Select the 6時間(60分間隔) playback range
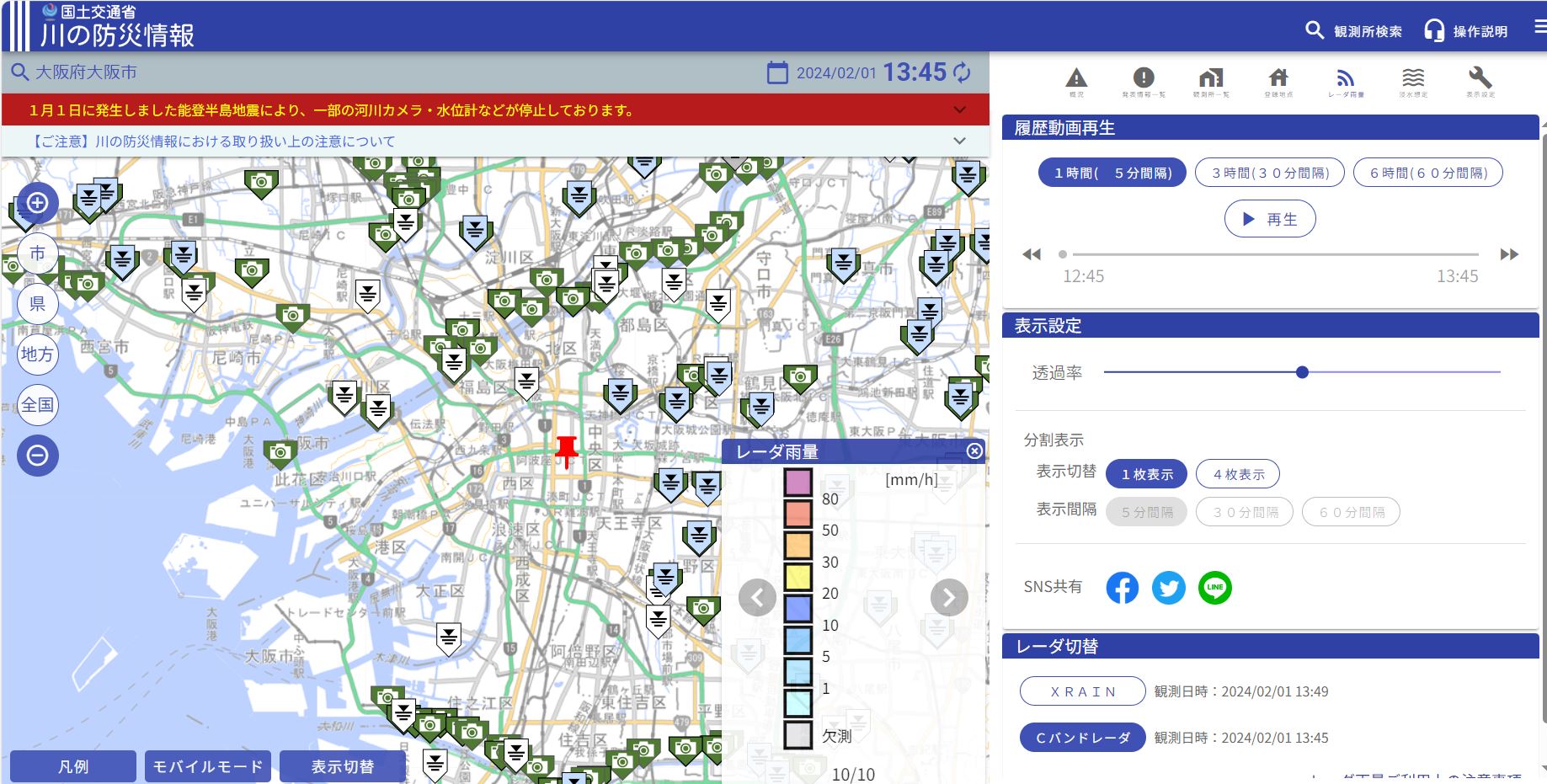 click(1427, 173)
